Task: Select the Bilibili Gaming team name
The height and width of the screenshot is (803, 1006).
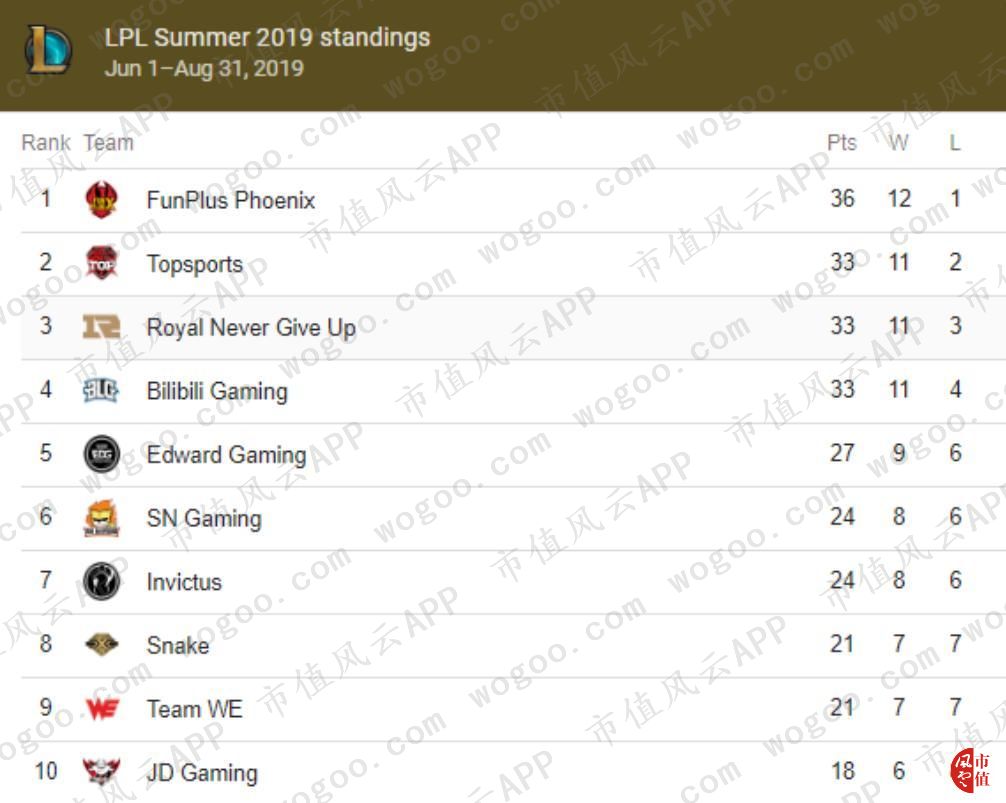Action: point(217,391)
